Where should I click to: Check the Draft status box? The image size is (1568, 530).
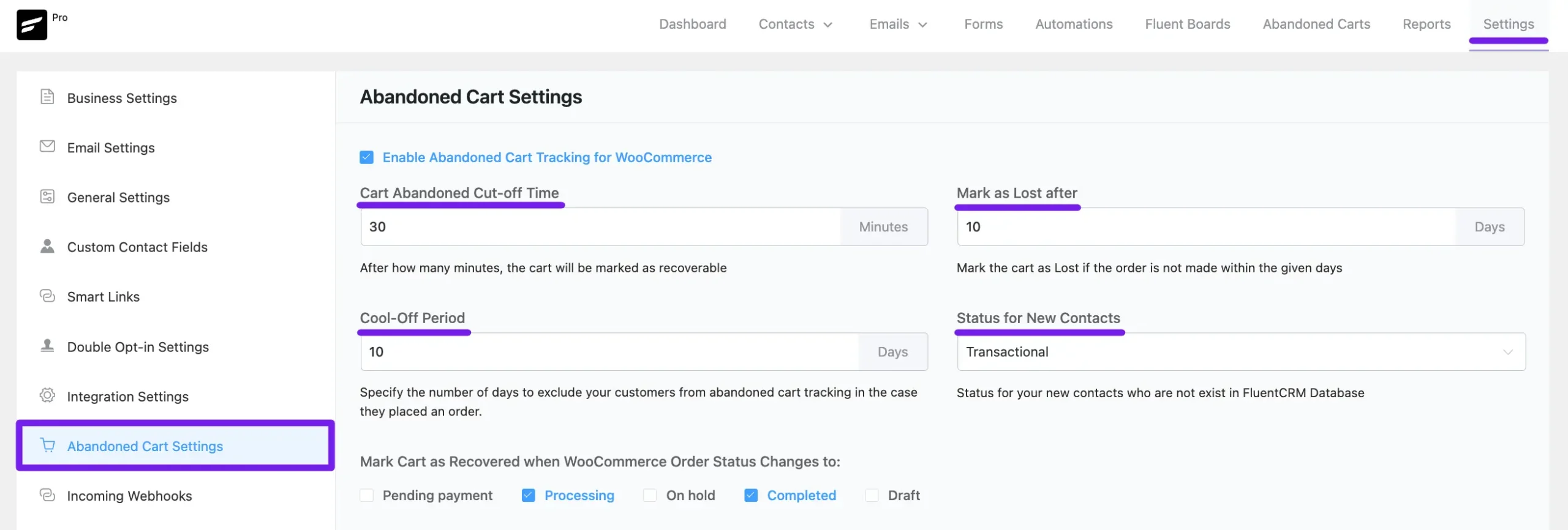(872, 496)
